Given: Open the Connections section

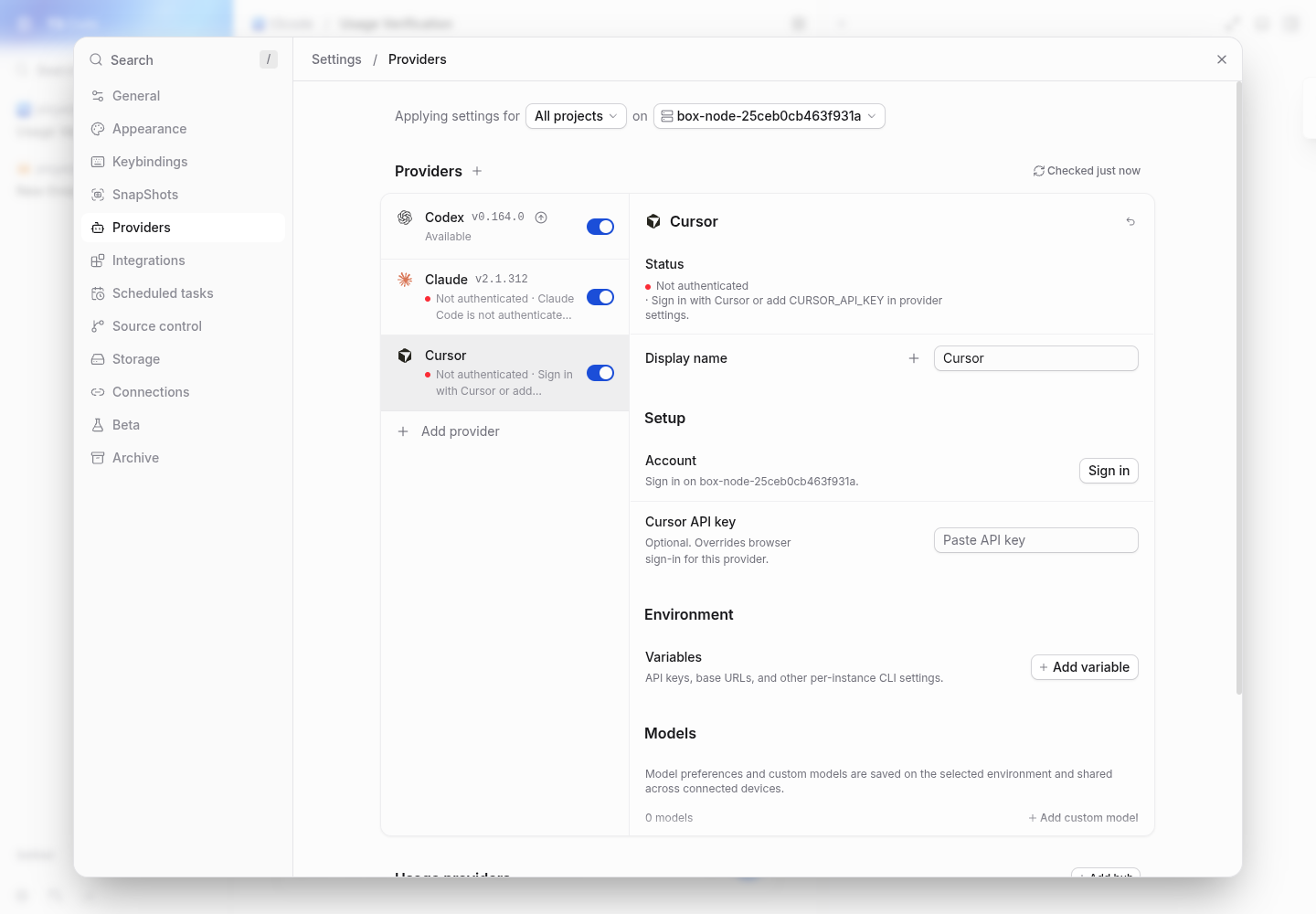Looking at the screenshot, I should (x=183, y=392).
